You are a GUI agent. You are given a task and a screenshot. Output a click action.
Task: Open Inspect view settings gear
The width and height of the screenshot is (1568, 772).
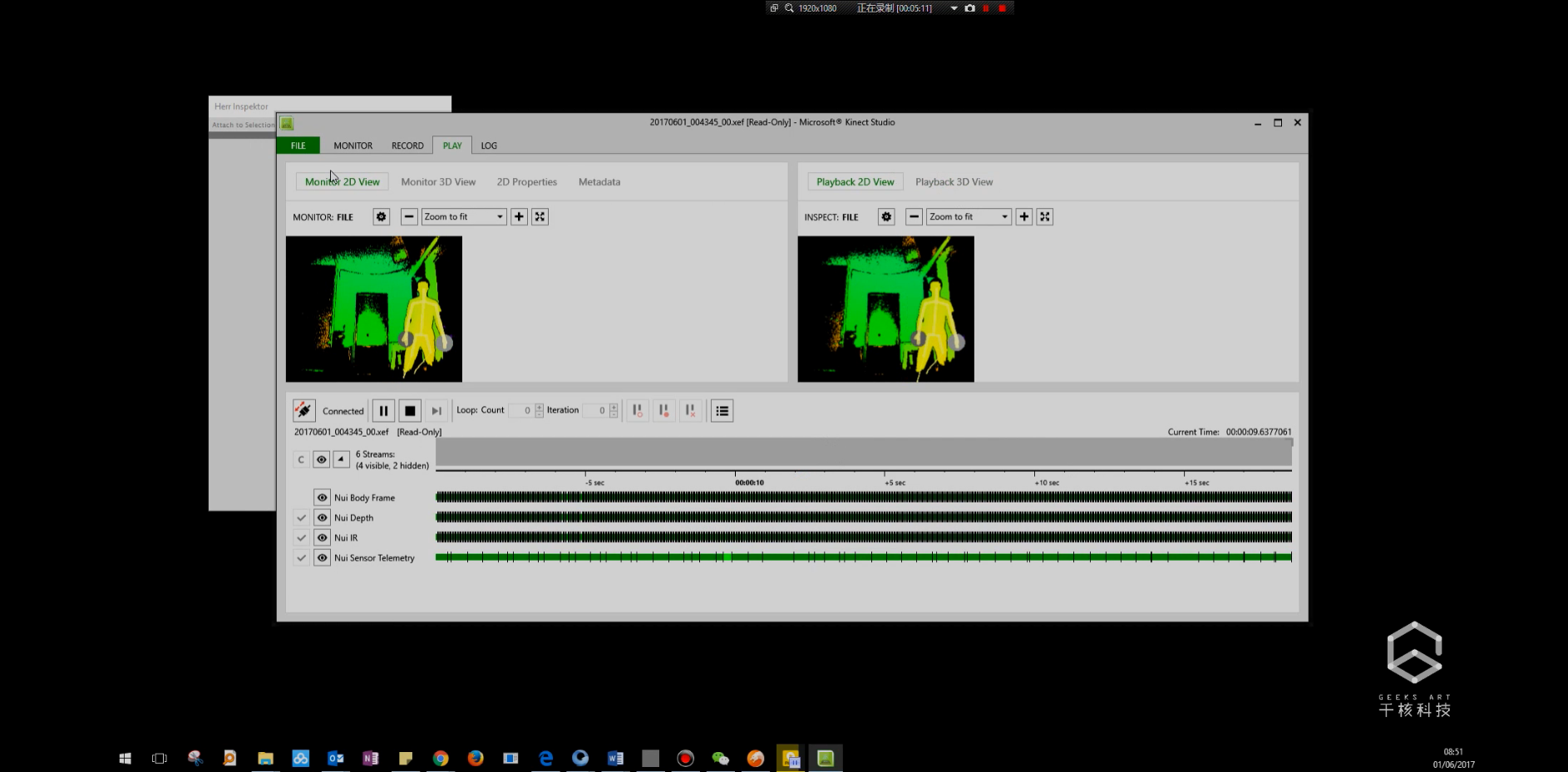click(x=886, y=216)
